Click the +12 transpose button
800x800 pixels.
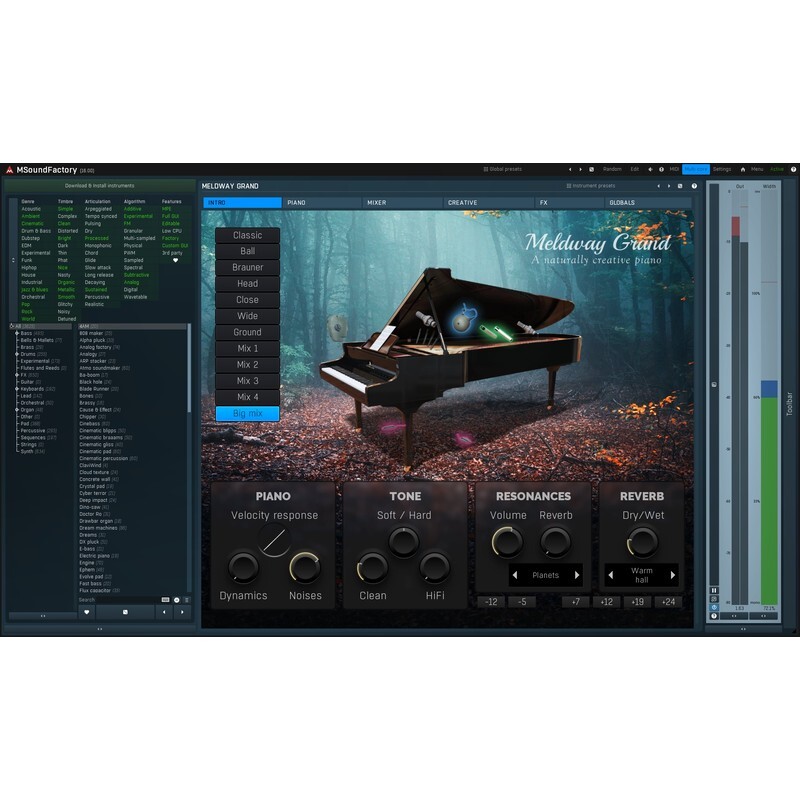tap(607, 602)
